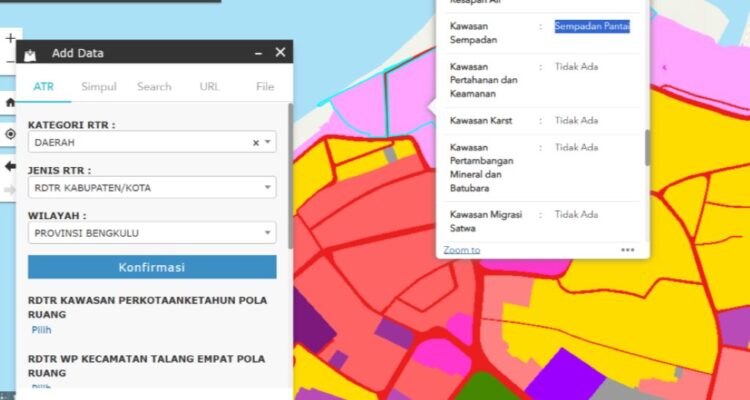Viewport: 750px width, 400px height.
Task: Open the Search tab in Add Data
Action: coord(154,87)
